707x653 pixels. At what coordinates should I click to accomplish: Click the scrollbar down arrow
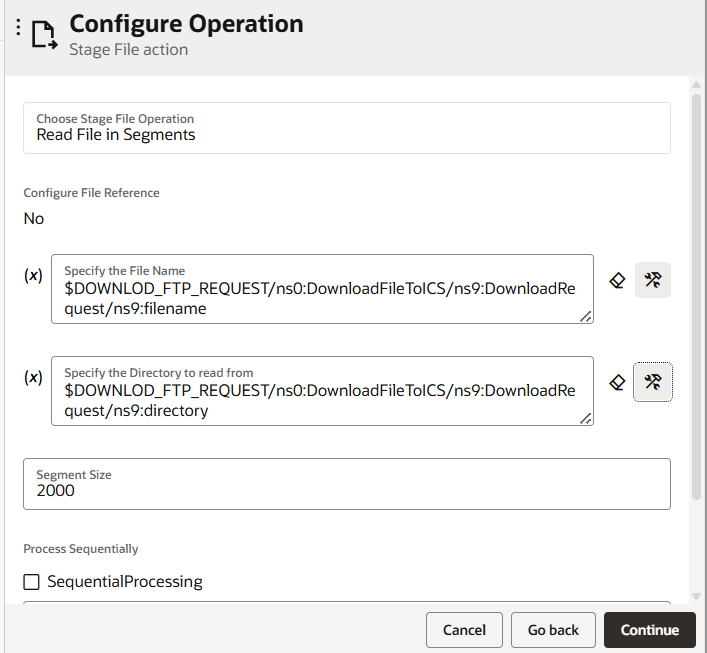pyautogui.click(x=696, y=596)
